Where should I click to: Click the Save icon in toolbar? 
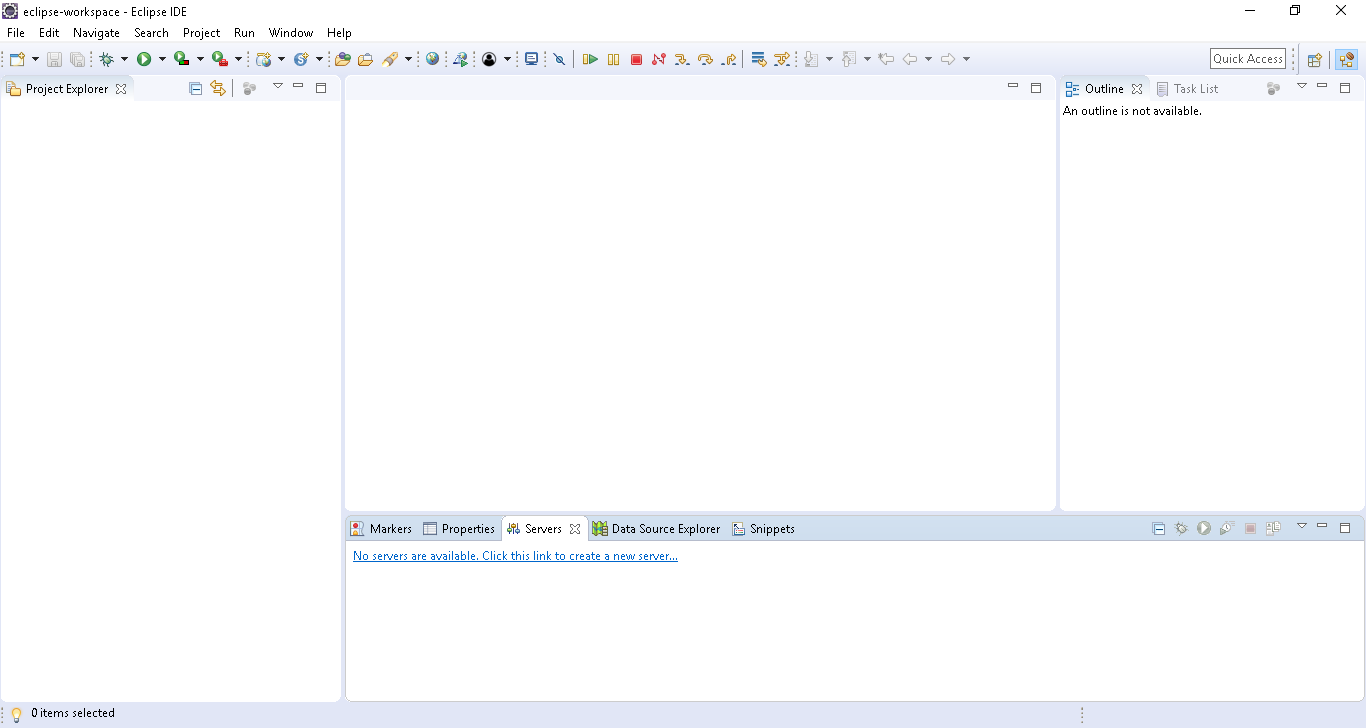[x=54, y=59]
